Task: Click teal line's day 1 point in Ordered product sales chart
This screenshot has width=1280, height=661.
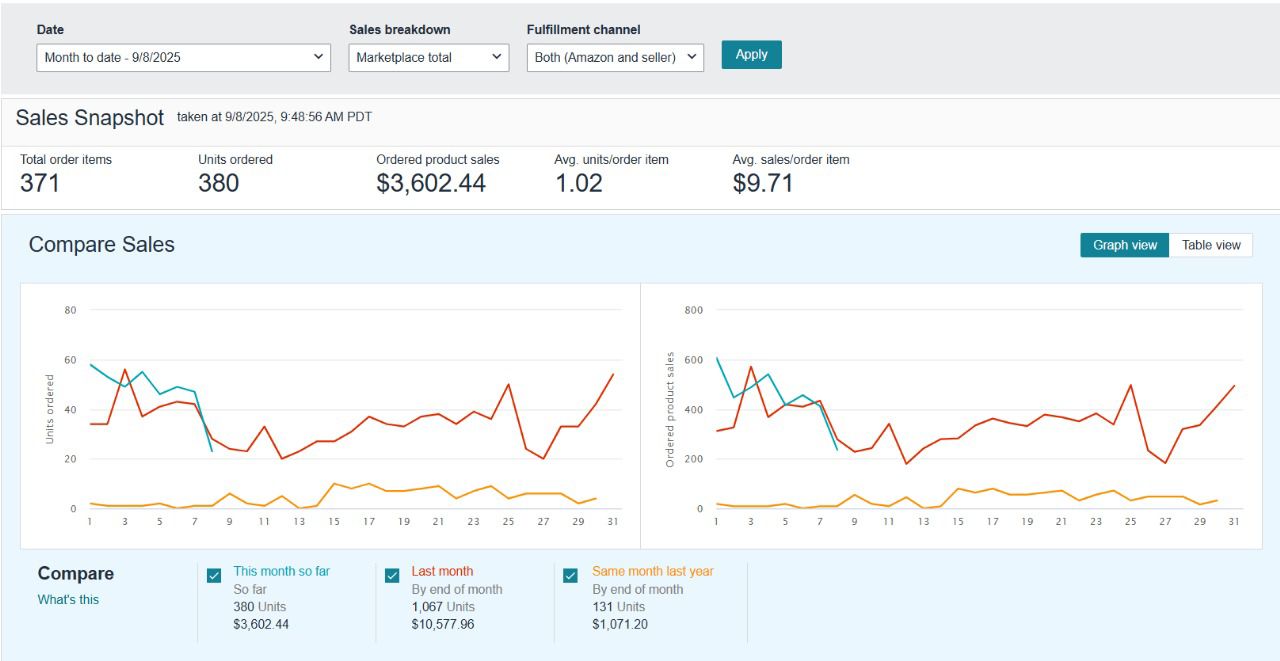Action: pos(716,357)
